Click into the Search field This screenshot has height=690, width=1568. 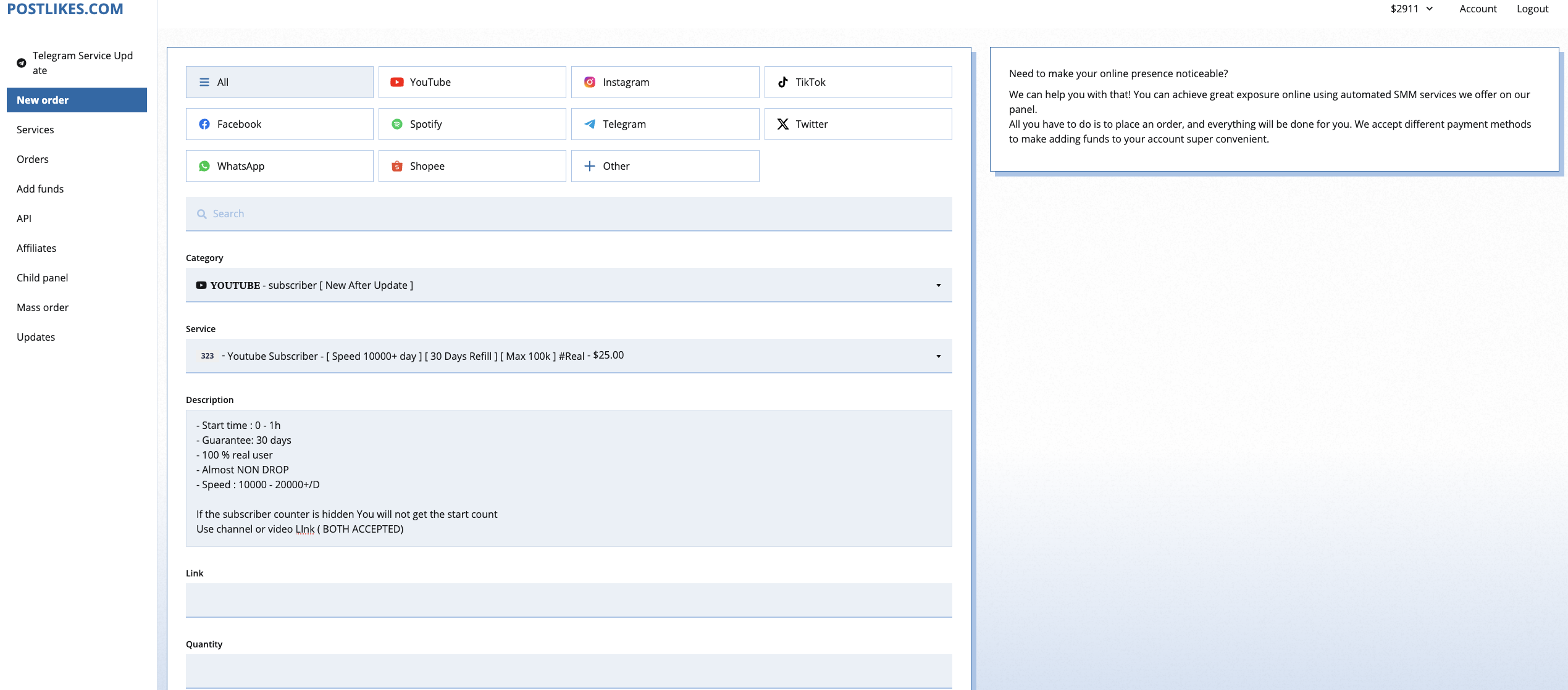pos(568,214)
